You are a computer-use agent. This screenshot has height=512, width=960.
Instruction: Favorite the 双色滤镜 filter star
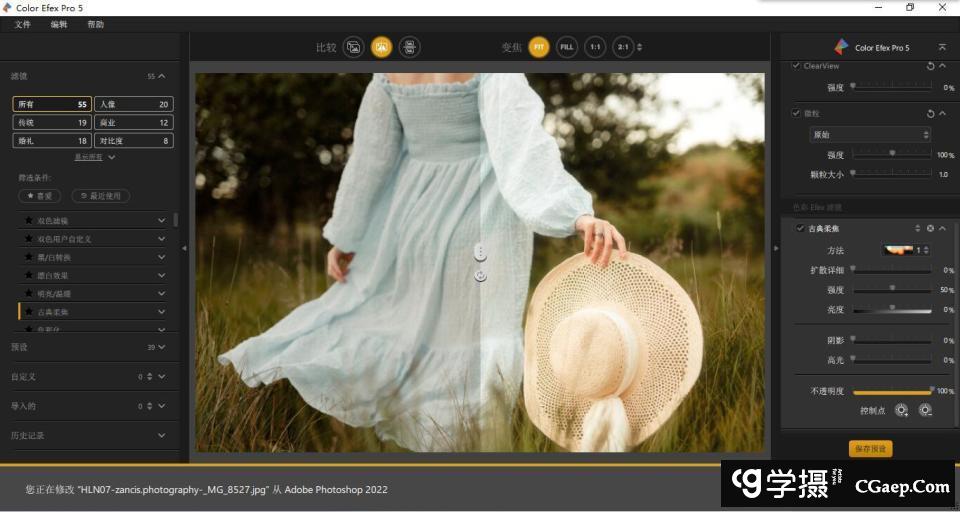[x=28, y=220]
